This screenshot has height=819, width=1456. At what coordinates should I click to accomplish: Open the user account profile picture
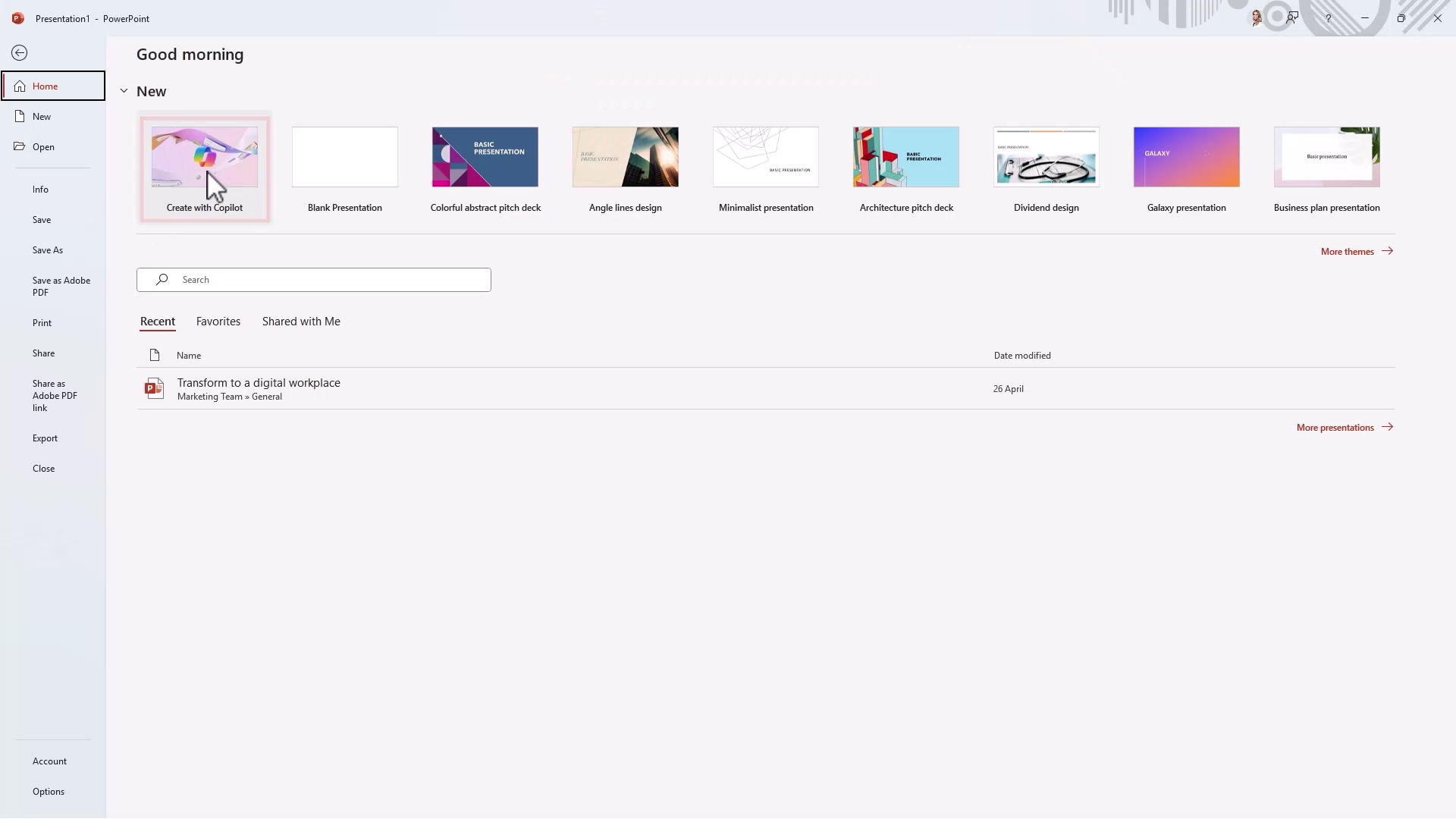pos(1257,18)
